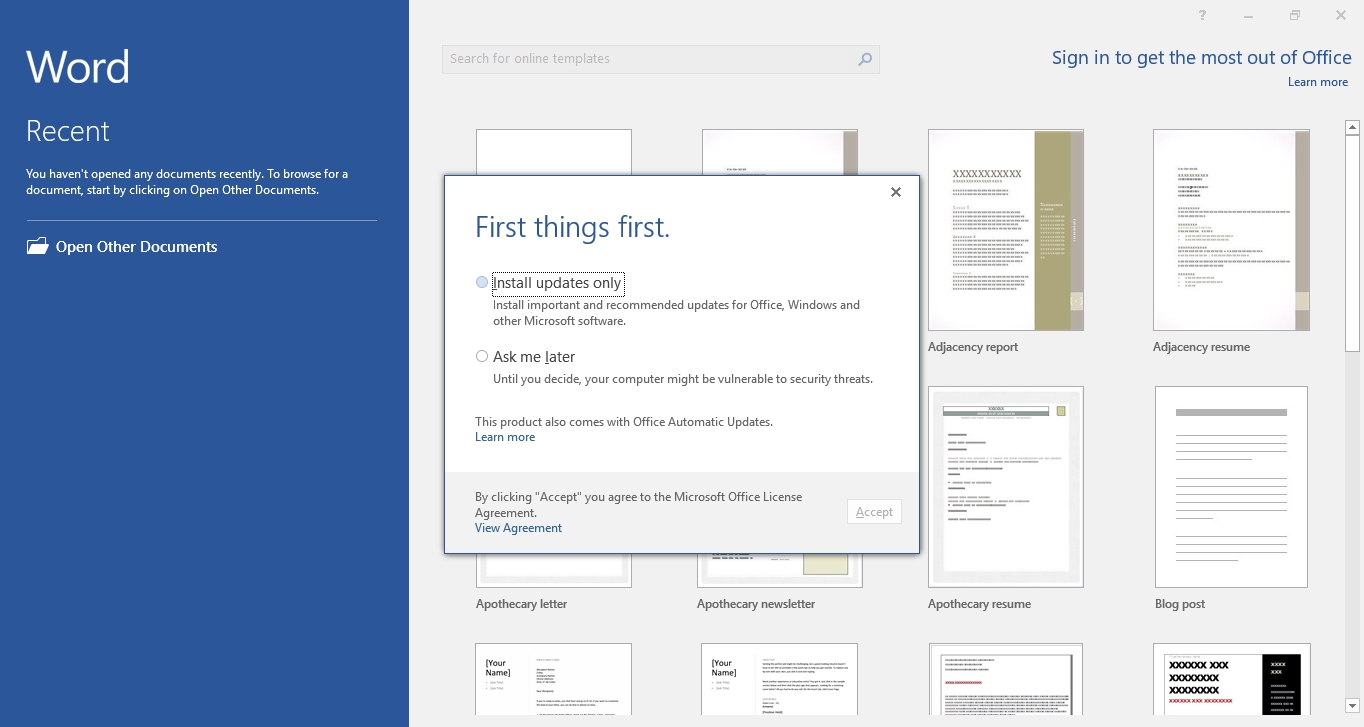Choose the Adjacency report template
The width and height of the screenshot is (1364, 727).
1006,230
